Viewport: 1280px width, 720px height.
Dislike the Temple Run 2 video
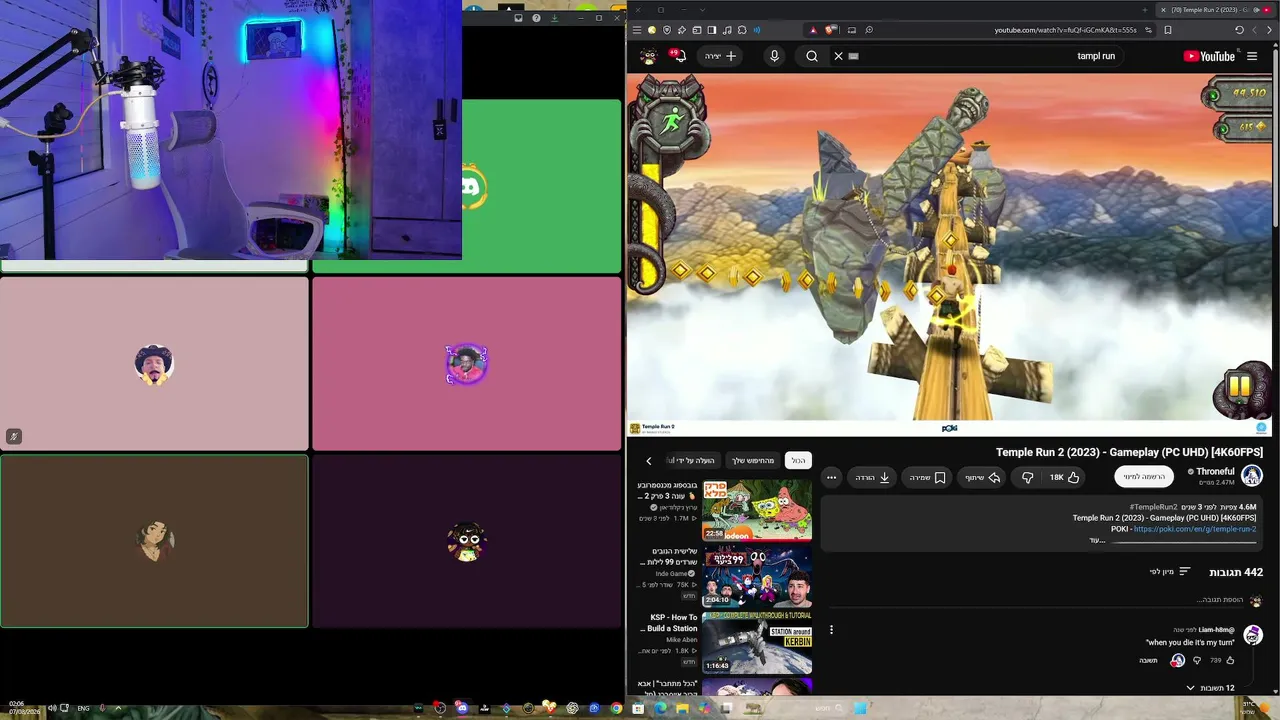click(1028, 478)
